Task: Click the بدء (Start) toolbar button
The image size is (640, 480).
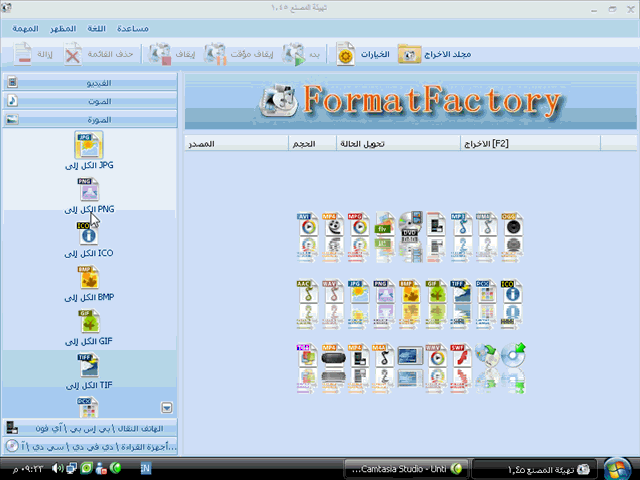Action: [x=301, y=54]
